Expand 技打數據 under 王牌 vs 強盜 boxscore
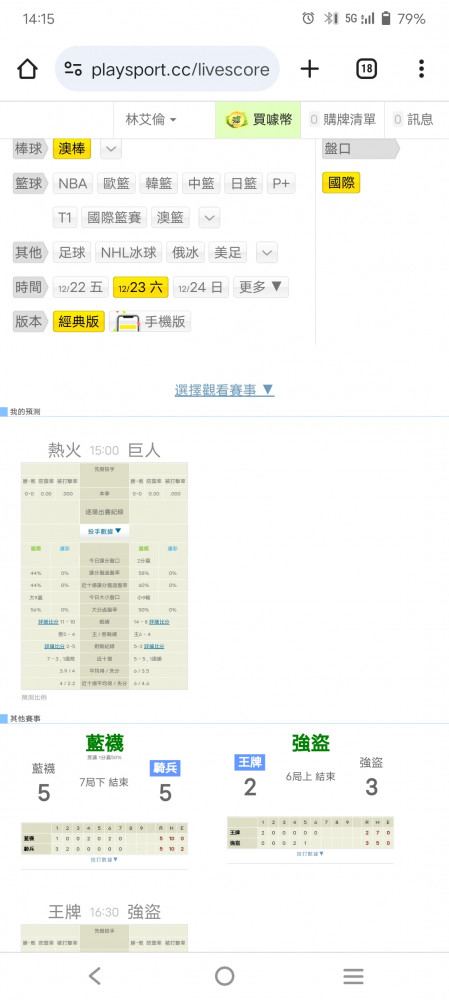The width and height of the screenshot is (449, 1000). [311, 853]
